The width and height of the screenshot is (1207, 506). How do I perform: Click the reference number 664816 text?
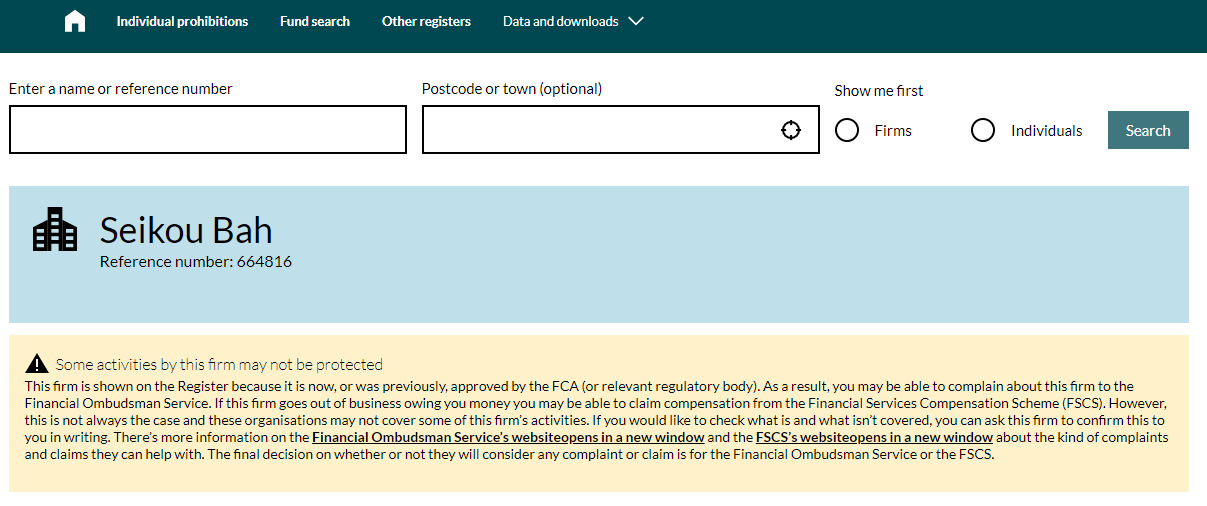[196, 262]
